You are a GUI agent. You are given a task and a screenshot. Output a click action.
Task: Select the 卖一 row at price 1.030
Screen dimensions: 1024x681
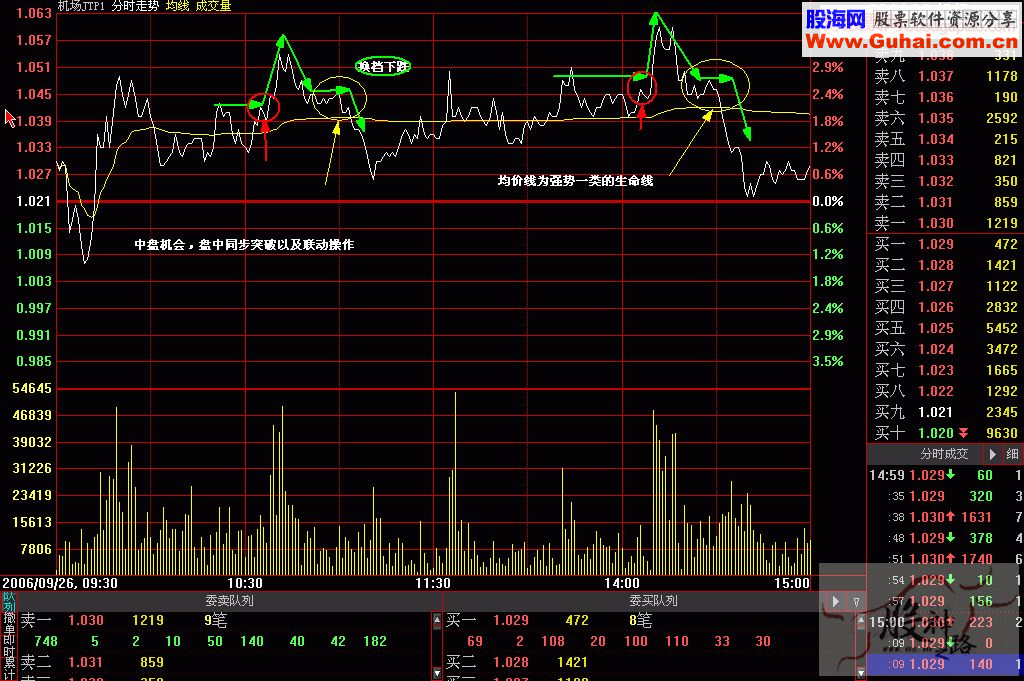point(944,223)
